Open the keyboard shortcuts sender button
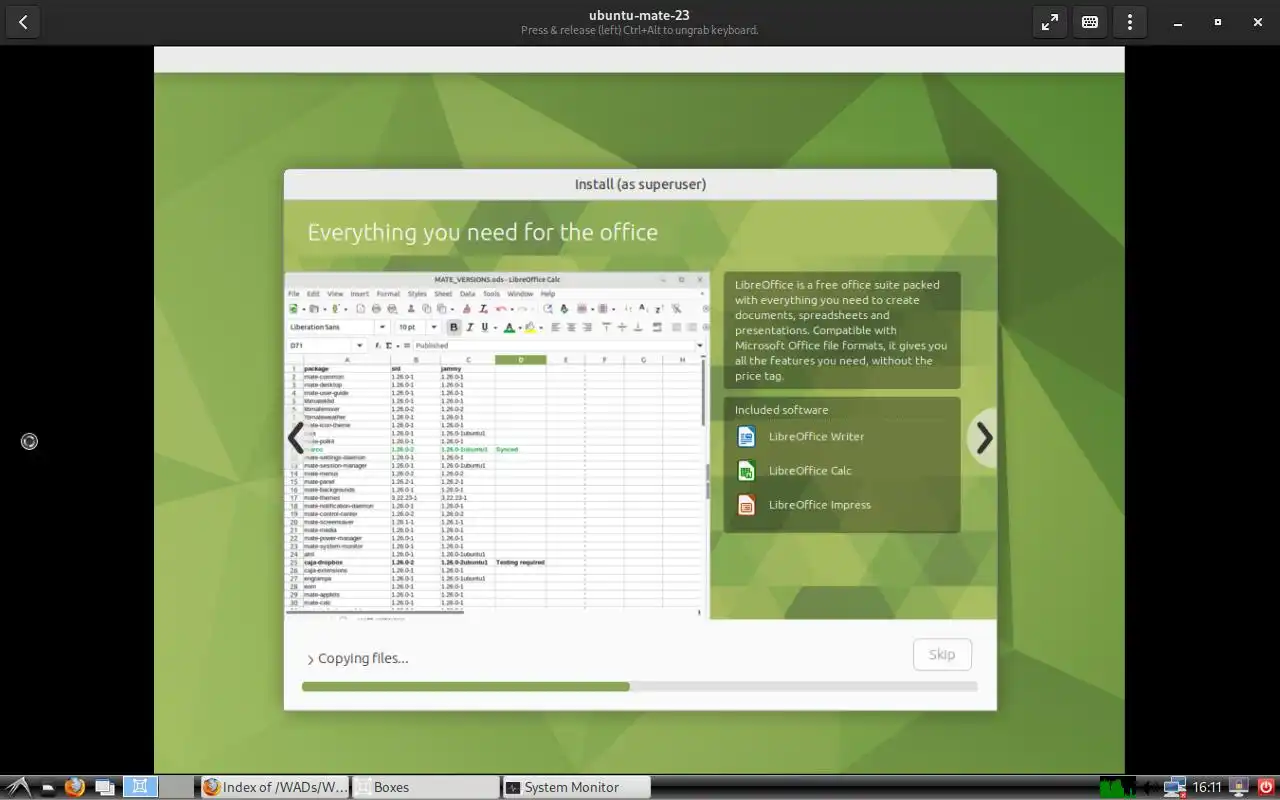The width and height of the screenshot is (1280, 800). 1090,22
